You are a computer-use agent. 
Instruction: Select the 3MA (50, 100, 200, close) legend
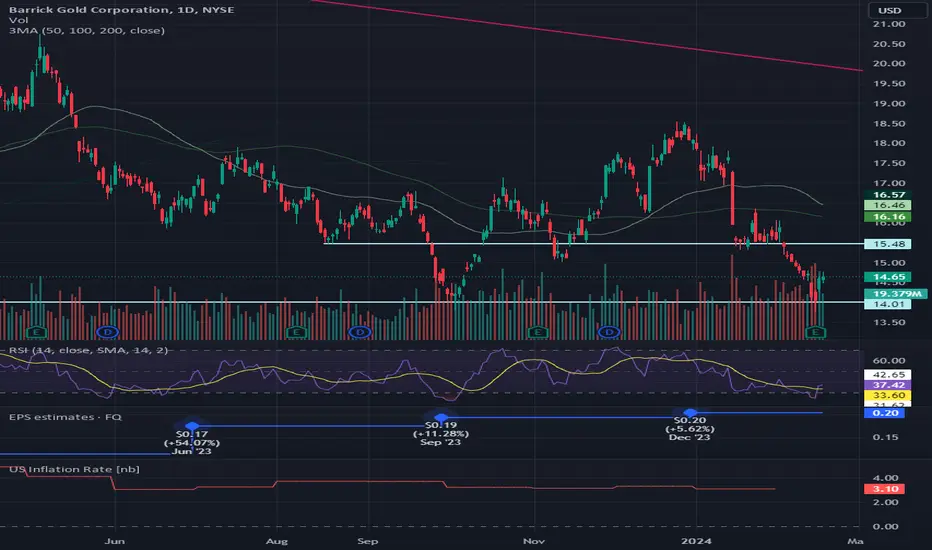(87, 30)
